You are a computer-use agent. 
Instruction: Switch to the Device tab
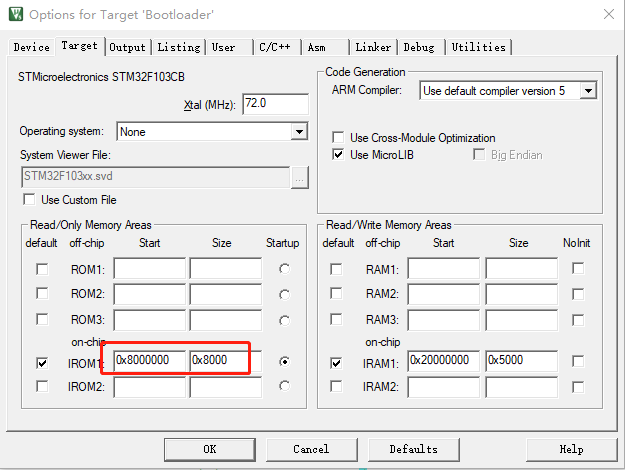(x=31, y=47)
